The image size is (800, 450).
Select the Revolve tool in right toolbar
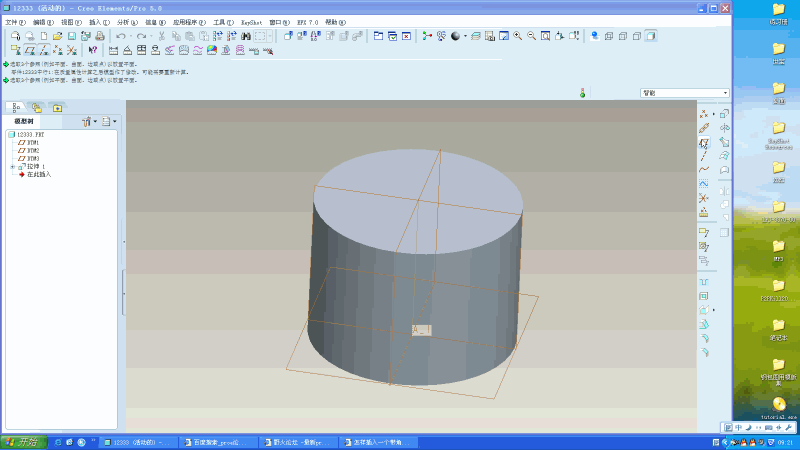click(x=724, y=128)
